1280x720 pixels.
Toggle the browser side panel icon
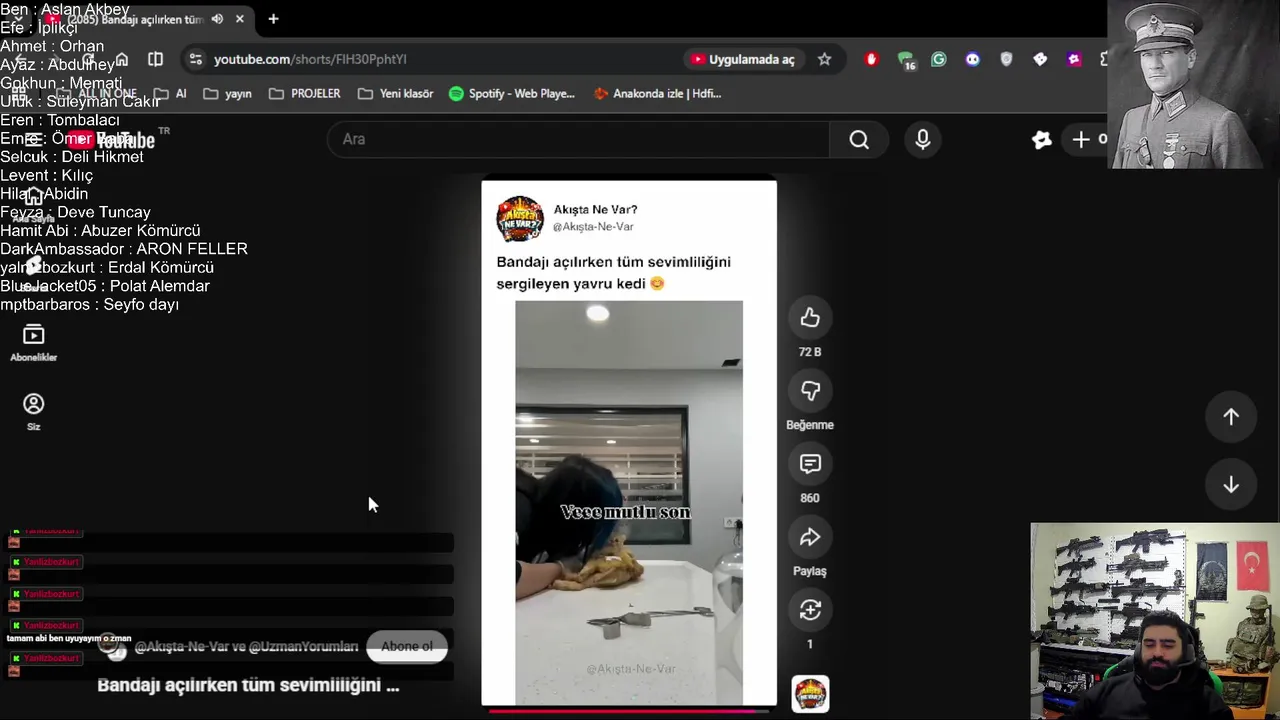155,59
